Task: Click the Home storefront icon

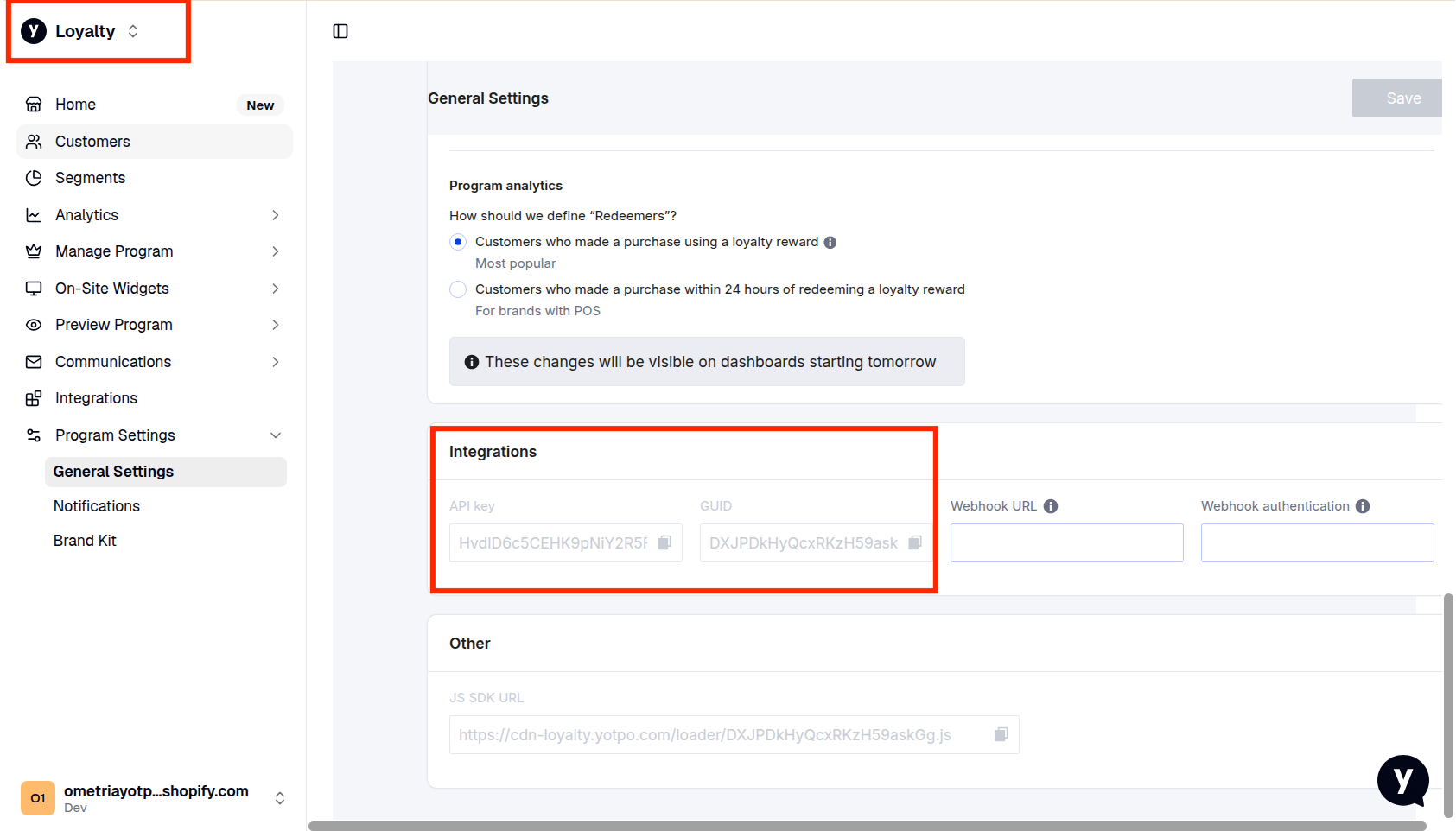Action: coord(34,105)
